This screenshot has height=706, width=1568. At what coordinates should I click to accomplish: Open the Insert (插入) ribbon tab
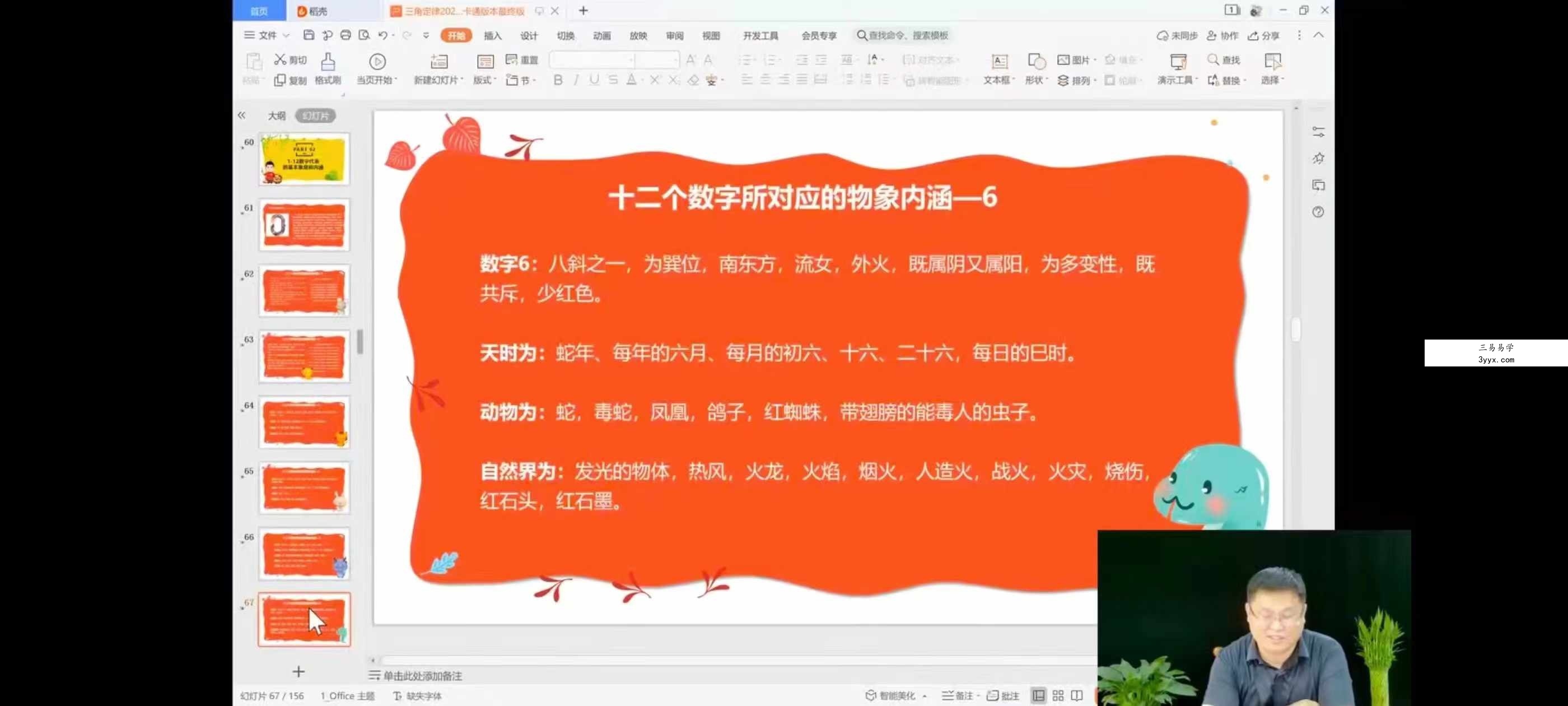(x=492, y=35)
